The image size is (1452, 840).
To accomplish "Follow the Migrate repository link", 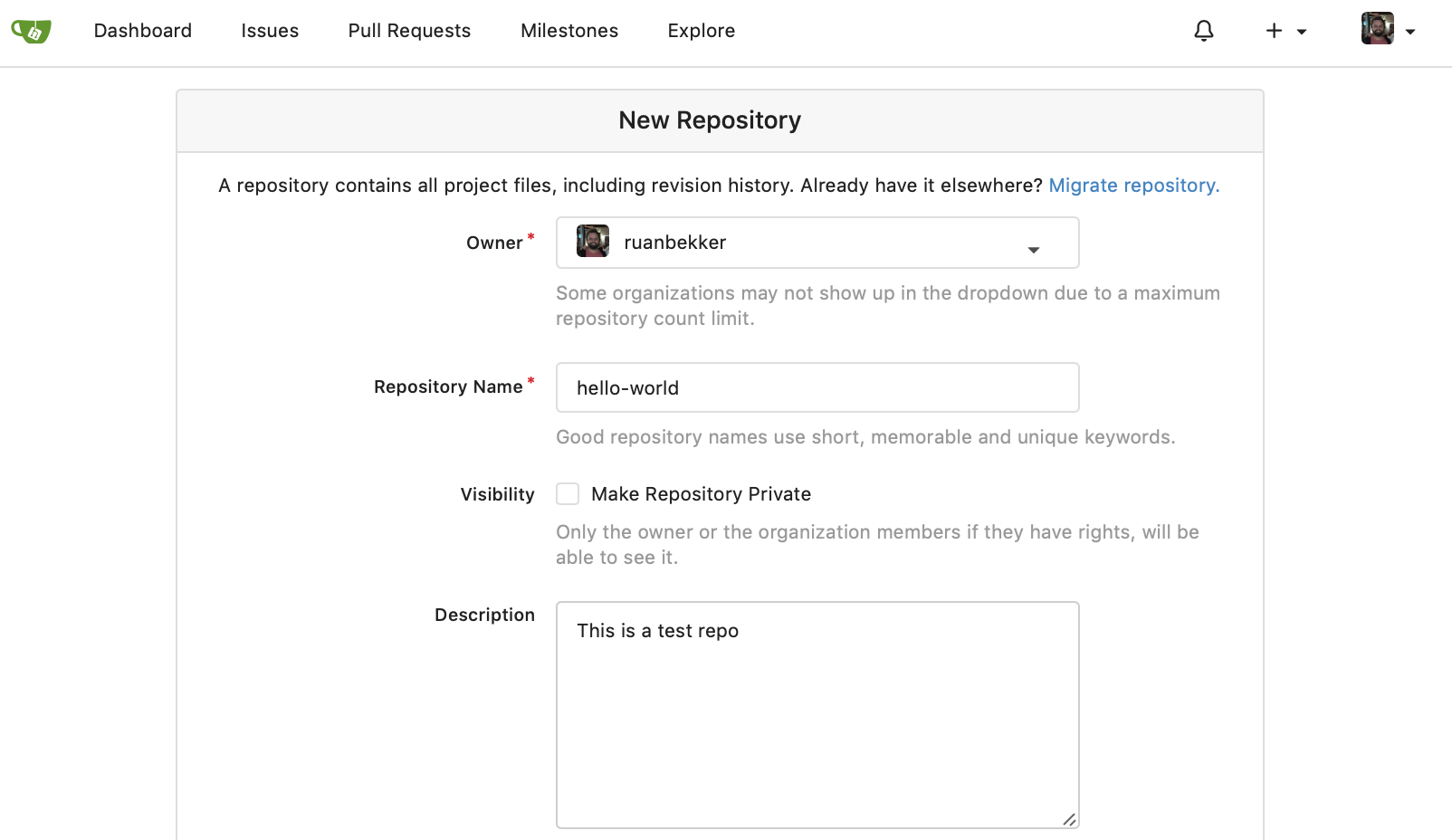I will pos(1134,186).
